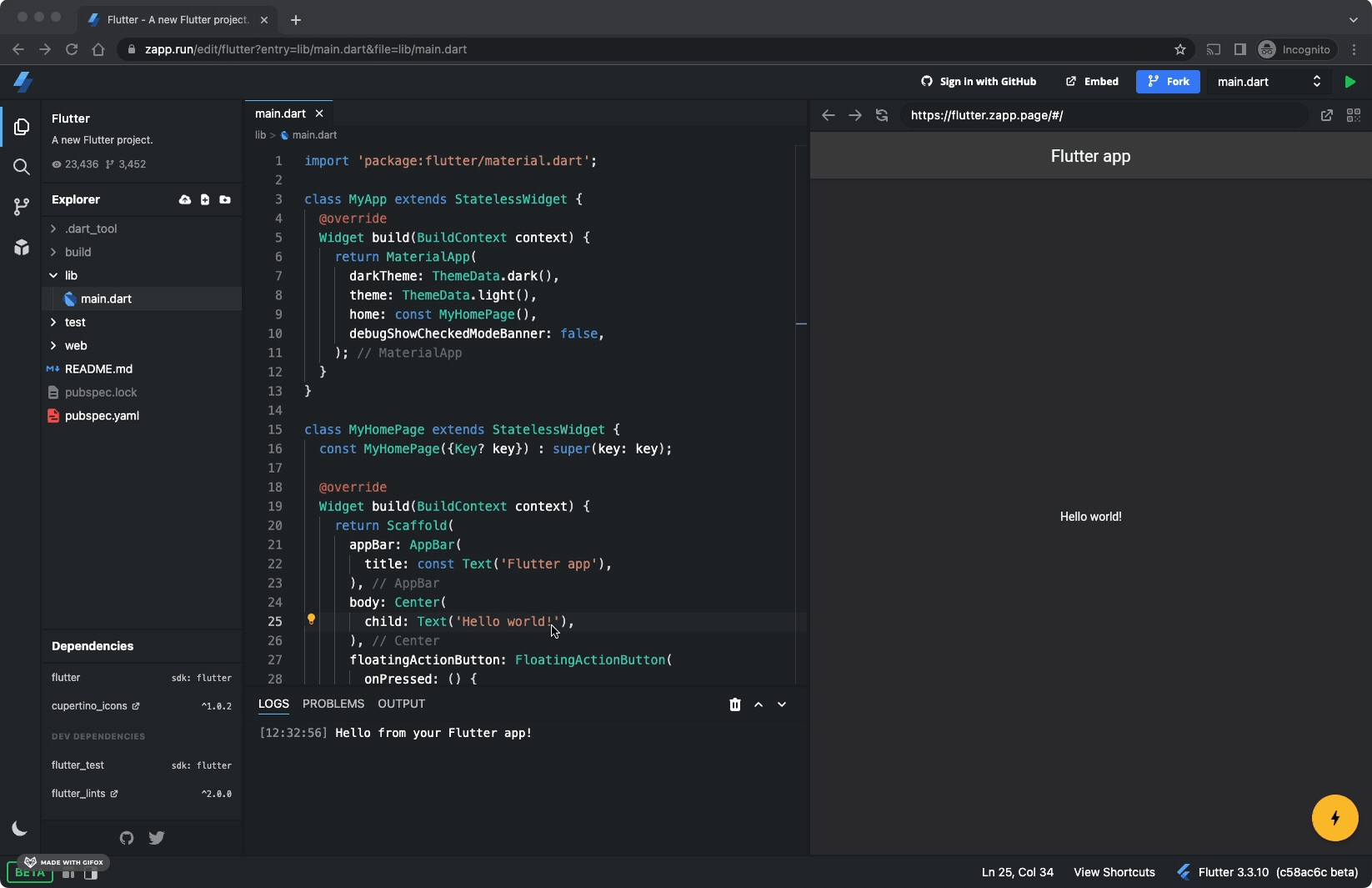Show the QR code for the preview
The height and width of the screenshot is (888, 1372).
pos(1354,115)
